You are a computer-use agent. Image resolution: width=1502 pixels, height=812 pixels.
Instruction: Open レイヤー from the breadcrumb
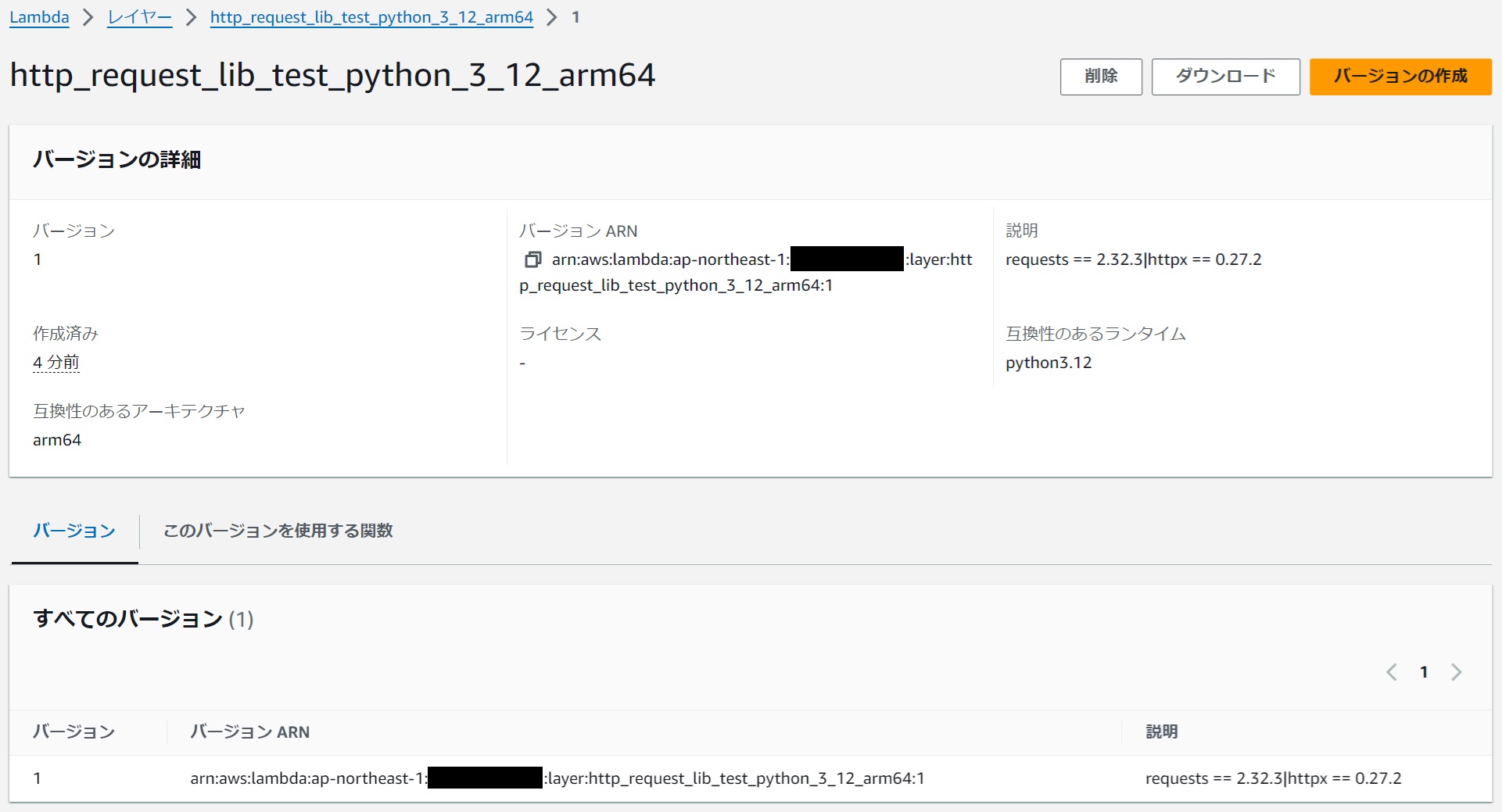[x=138, y=16]
